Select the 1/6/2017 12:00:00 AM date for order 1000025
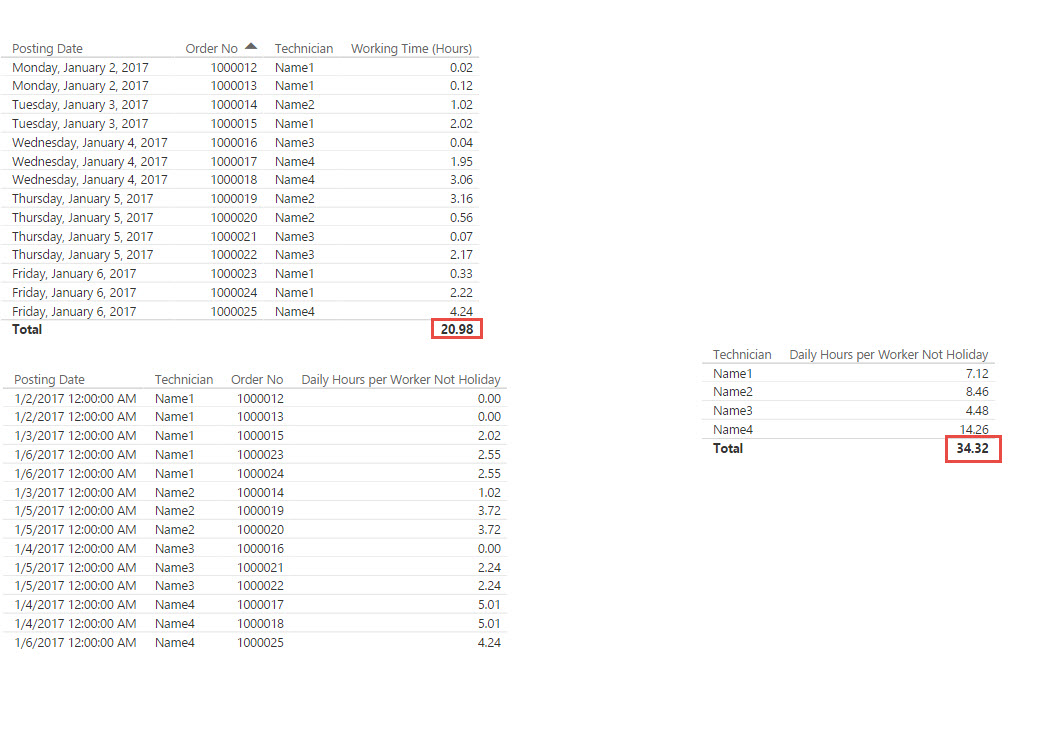Screen dimensions: 1048x735 (x=76, y=643)
